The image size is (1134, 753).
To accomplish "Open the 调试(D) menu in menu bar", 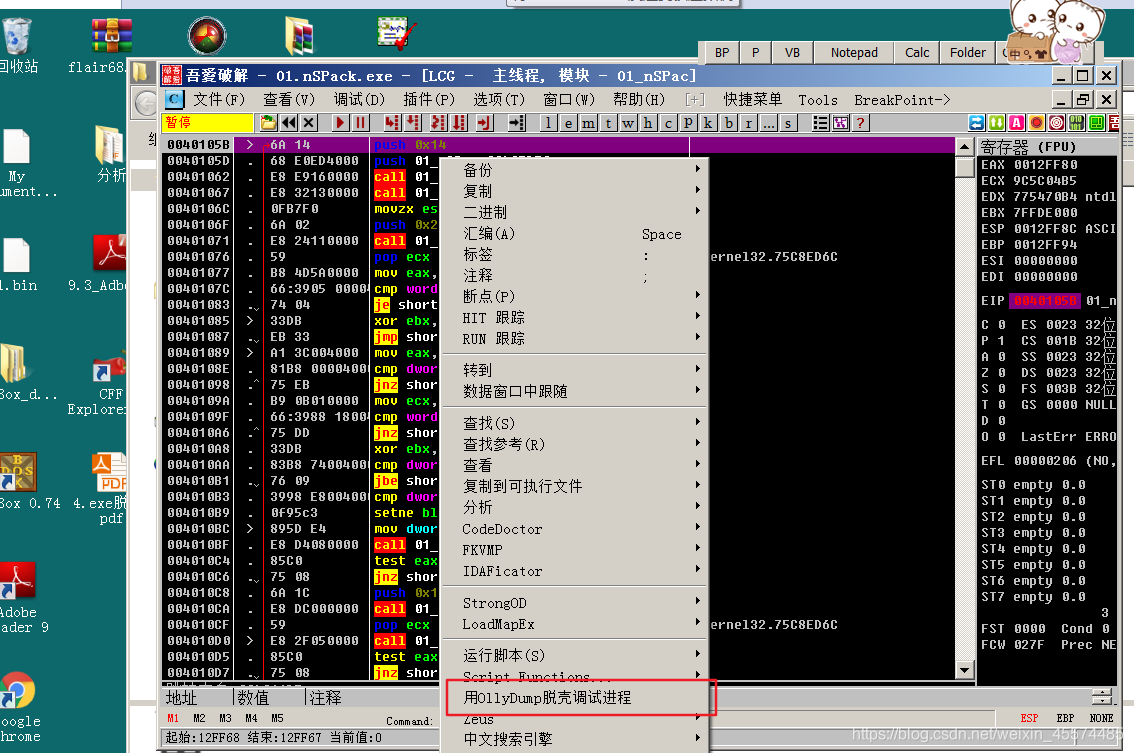I will pos(359,99).
